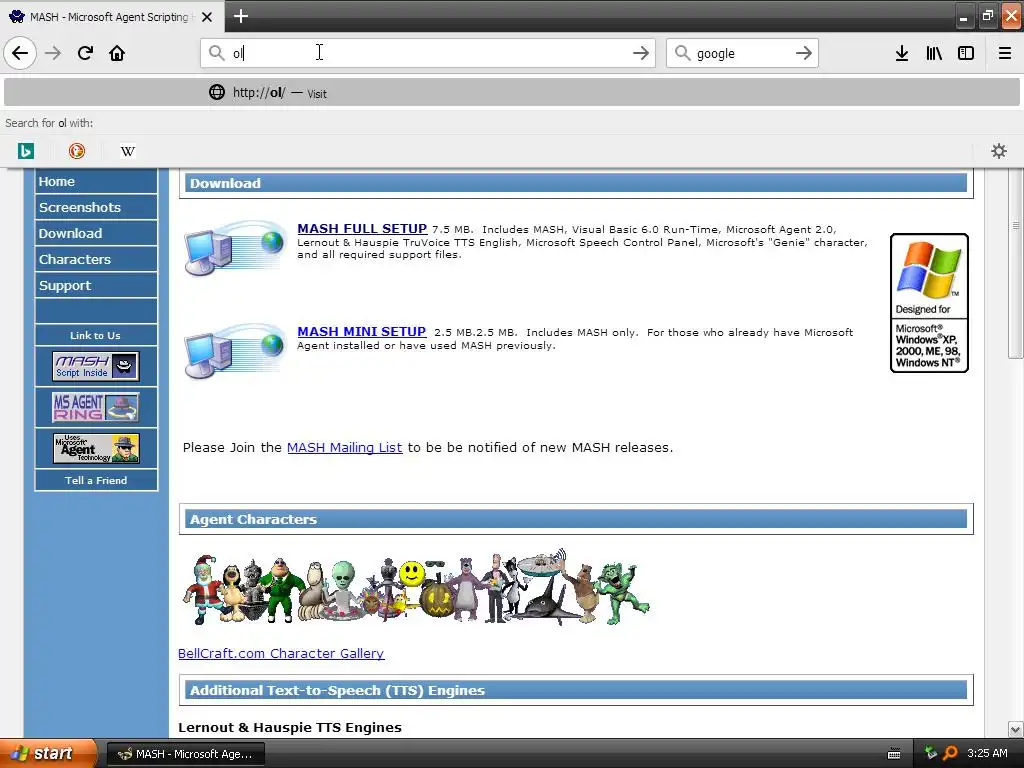The height and width of the screenshot is (768, 1024).
Task: Open the MASH Mailing List link
Action: pos(344,447)
